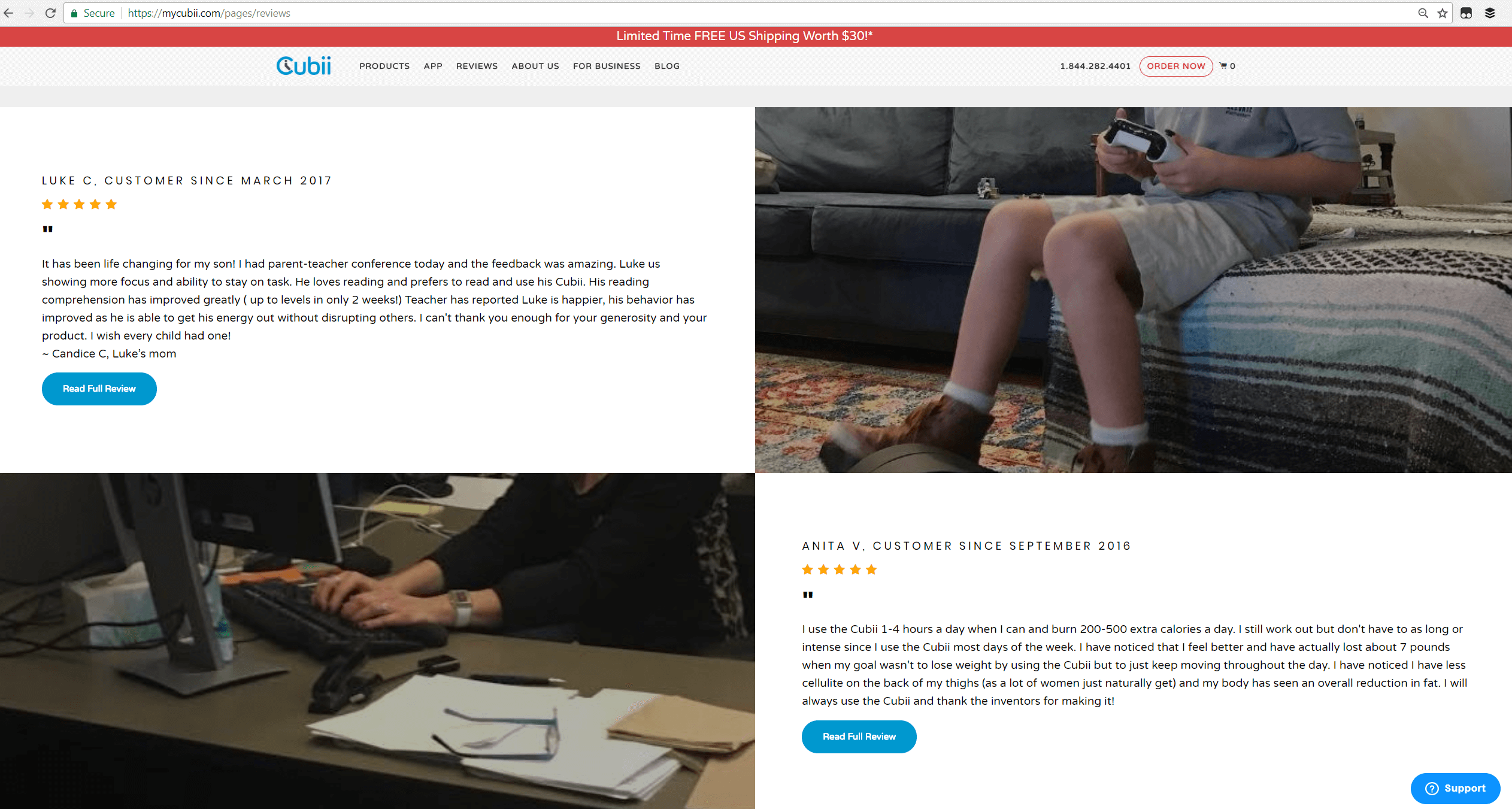This screenshot has width=1512, height=809.
Task: Click the star/bookmark icon in address bar
Action: click(x=1441, y=12)
